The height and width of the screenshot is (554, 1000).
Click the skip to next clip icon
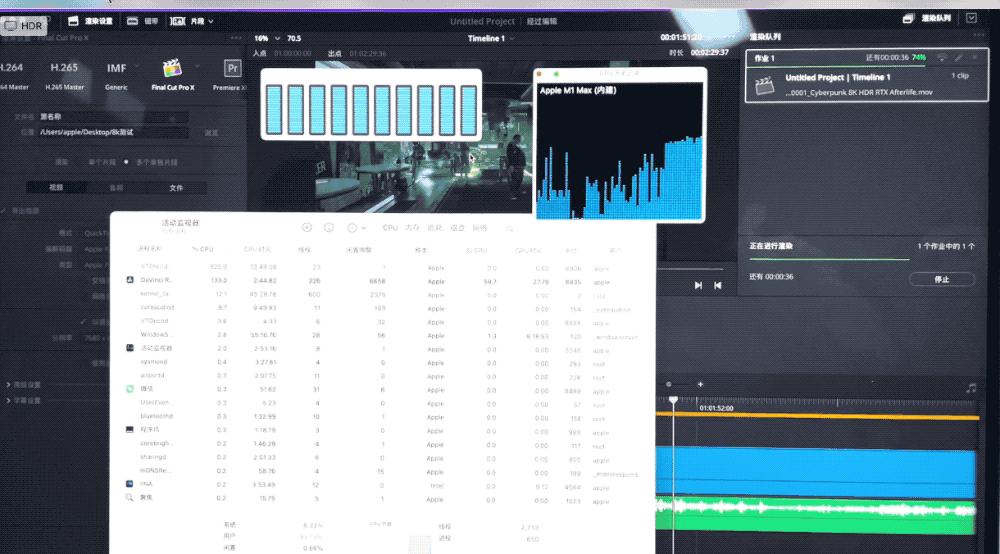click(698, 285)
